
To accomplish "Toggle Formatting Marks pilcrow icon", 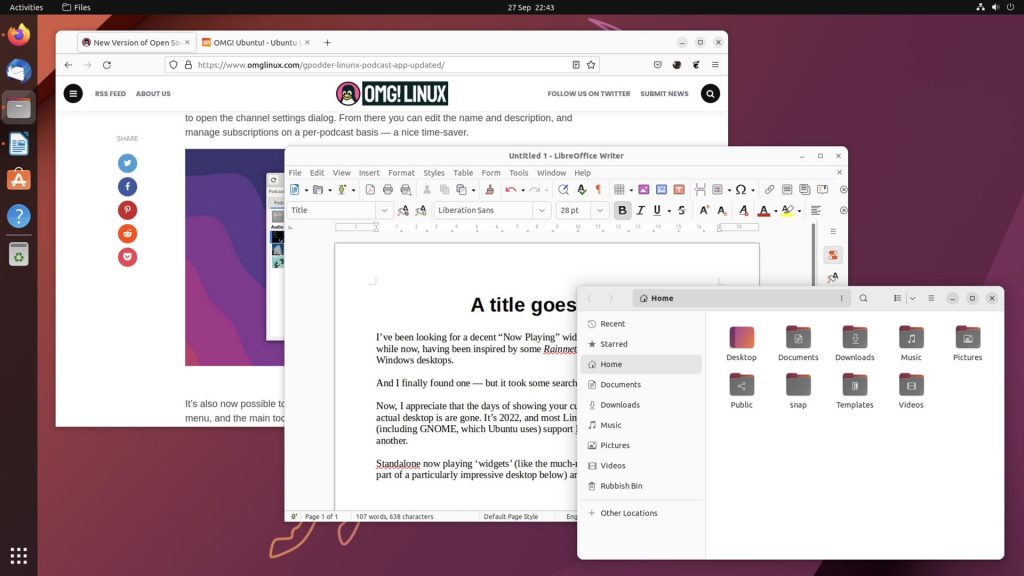I will [598, 190].
